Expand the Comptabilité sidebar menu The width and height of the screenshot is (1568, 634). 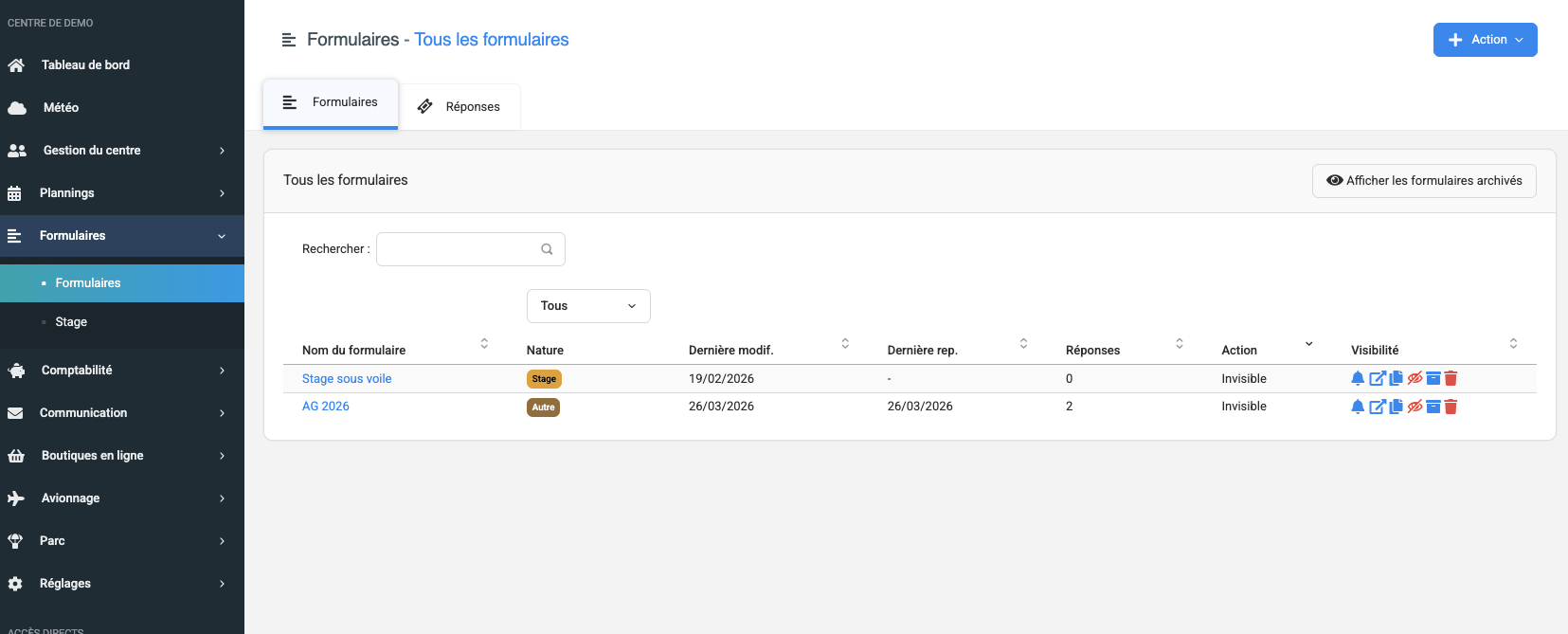(121, 371)
